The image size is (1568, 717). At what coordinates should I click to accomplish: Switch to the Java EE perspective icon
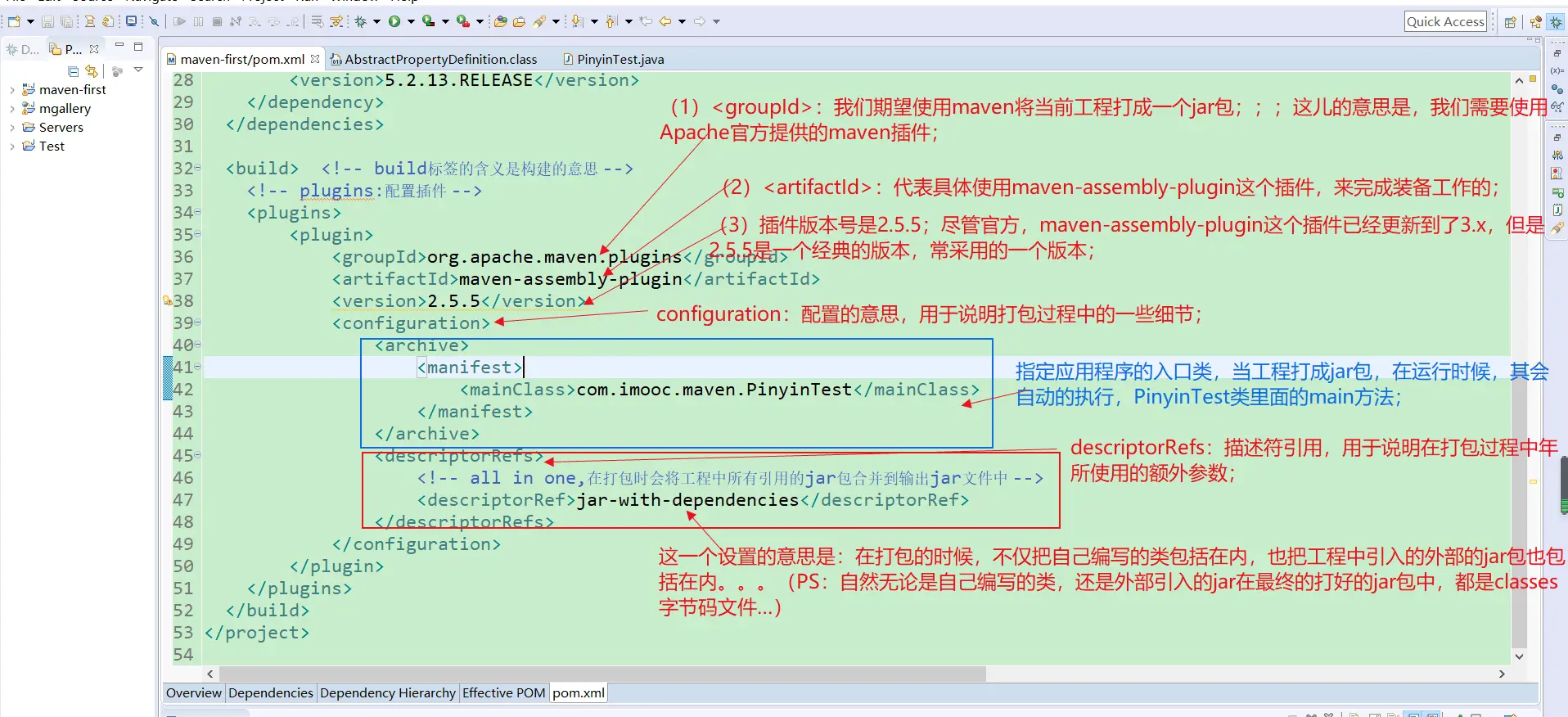point(1536,22)
